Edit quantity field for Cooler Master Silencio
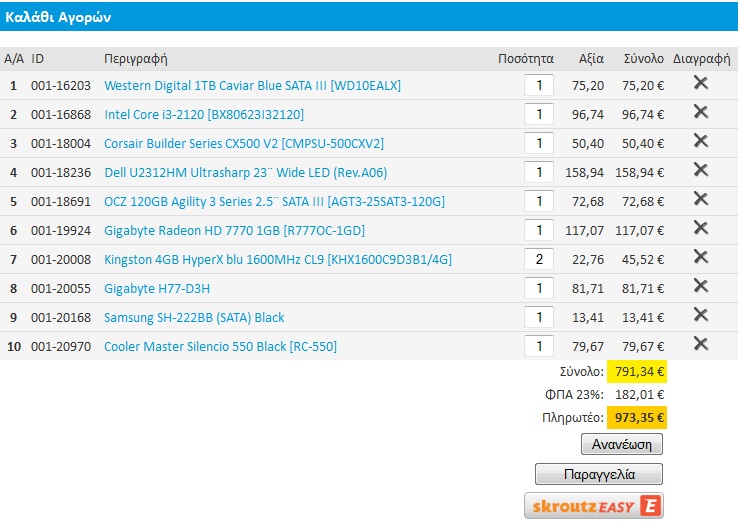The height and width of the screenshot is (522, 743). [539, 346]
